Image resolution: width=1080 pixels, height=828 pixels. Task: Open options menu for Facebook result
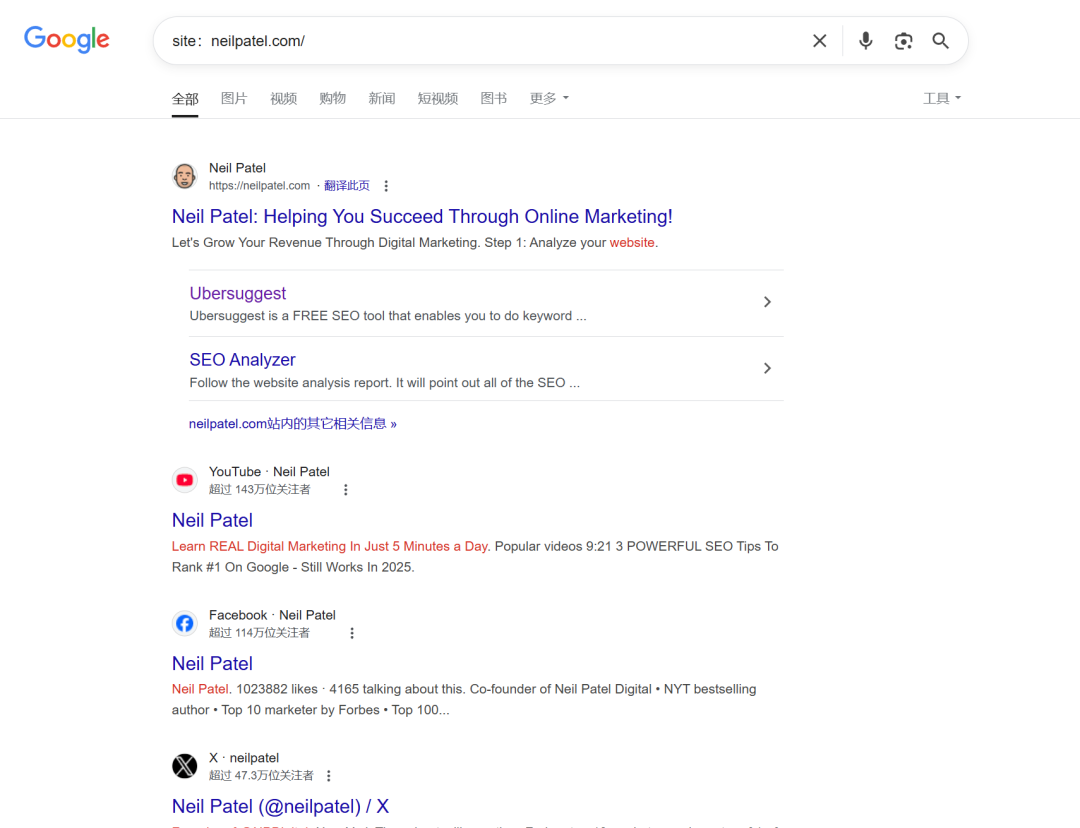(352, 633)
